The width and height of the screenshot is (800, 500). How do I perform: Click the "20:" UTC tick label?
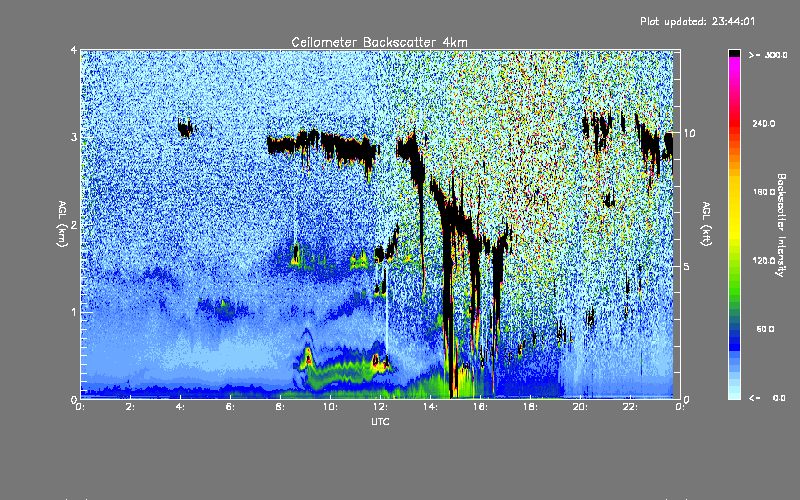click(x=580, y=407)
